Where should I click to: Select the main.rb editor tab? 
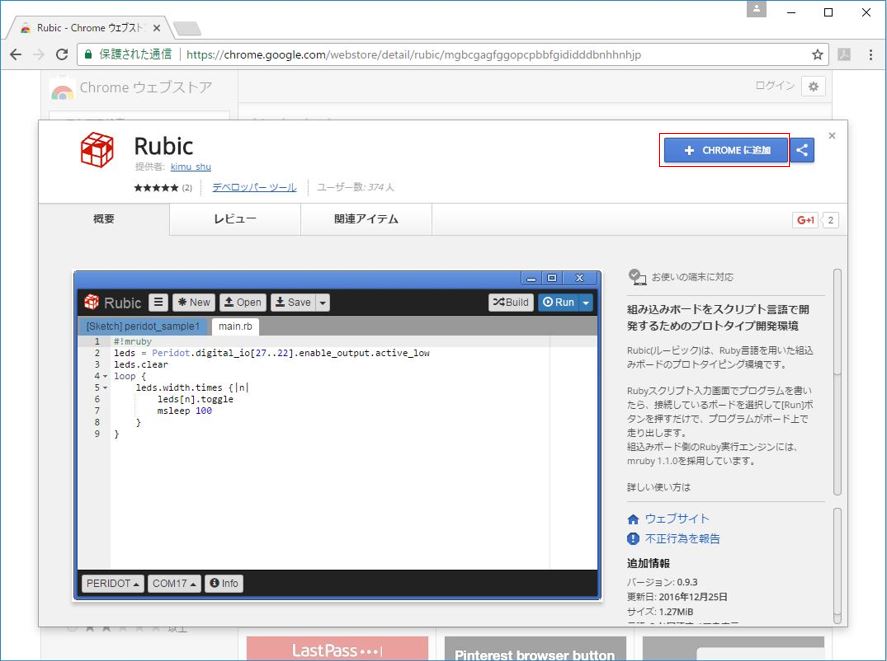coord(235,326)
